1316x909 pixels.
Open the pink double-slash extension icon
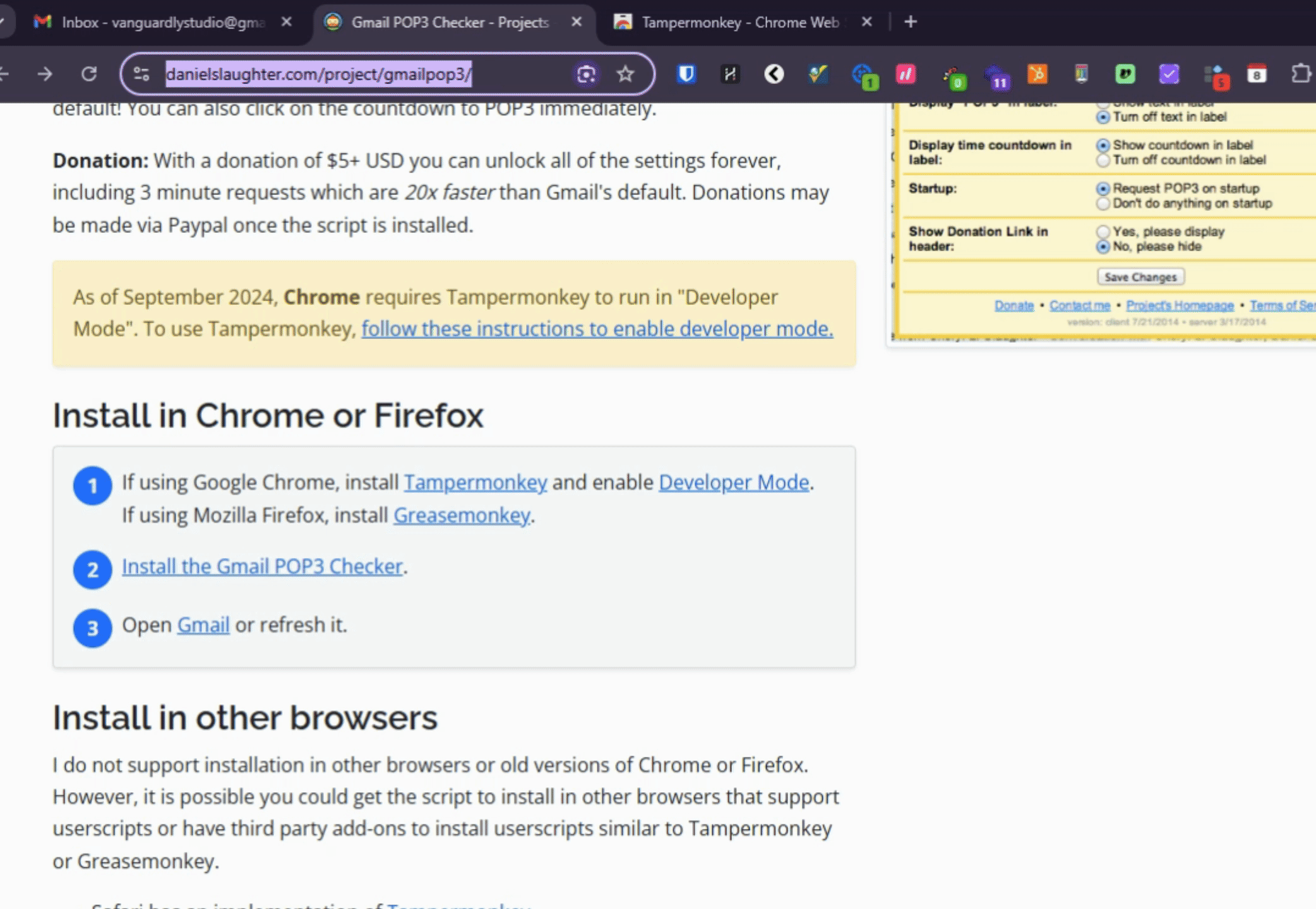click(x=906, y=74)
